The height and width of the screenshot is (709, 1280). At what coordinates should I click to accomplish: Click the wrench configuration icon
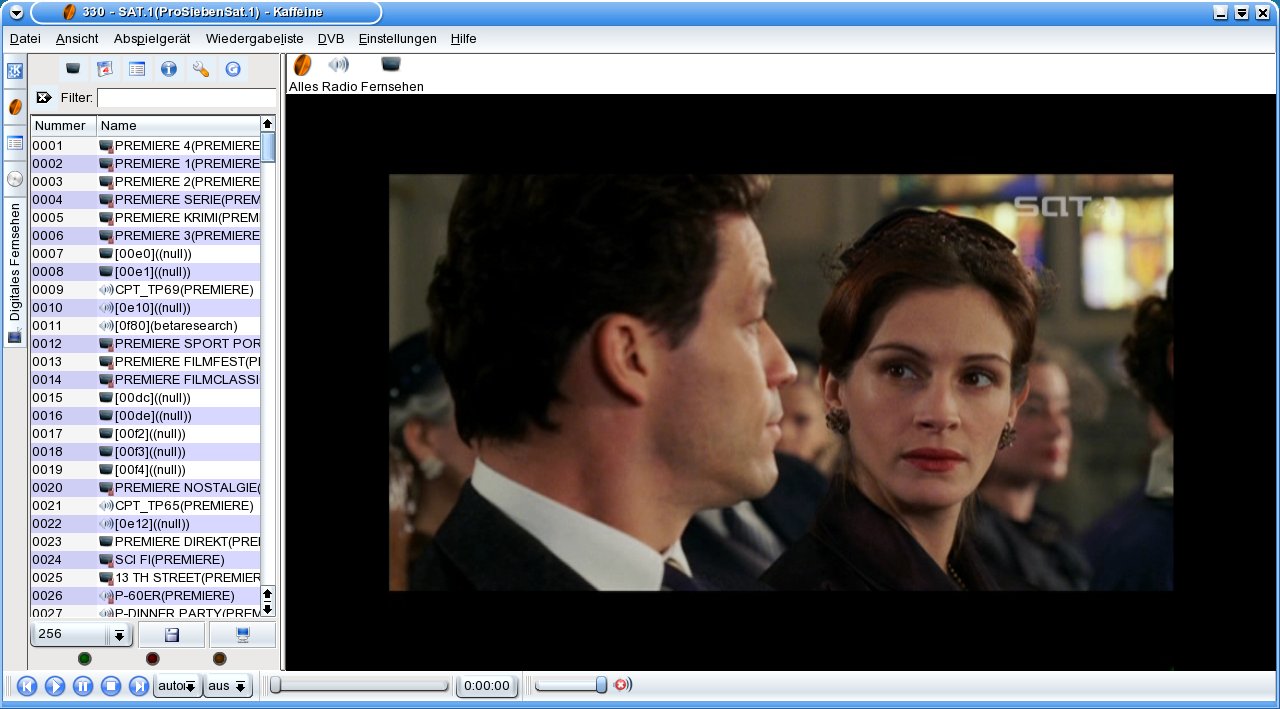point(201,69)
